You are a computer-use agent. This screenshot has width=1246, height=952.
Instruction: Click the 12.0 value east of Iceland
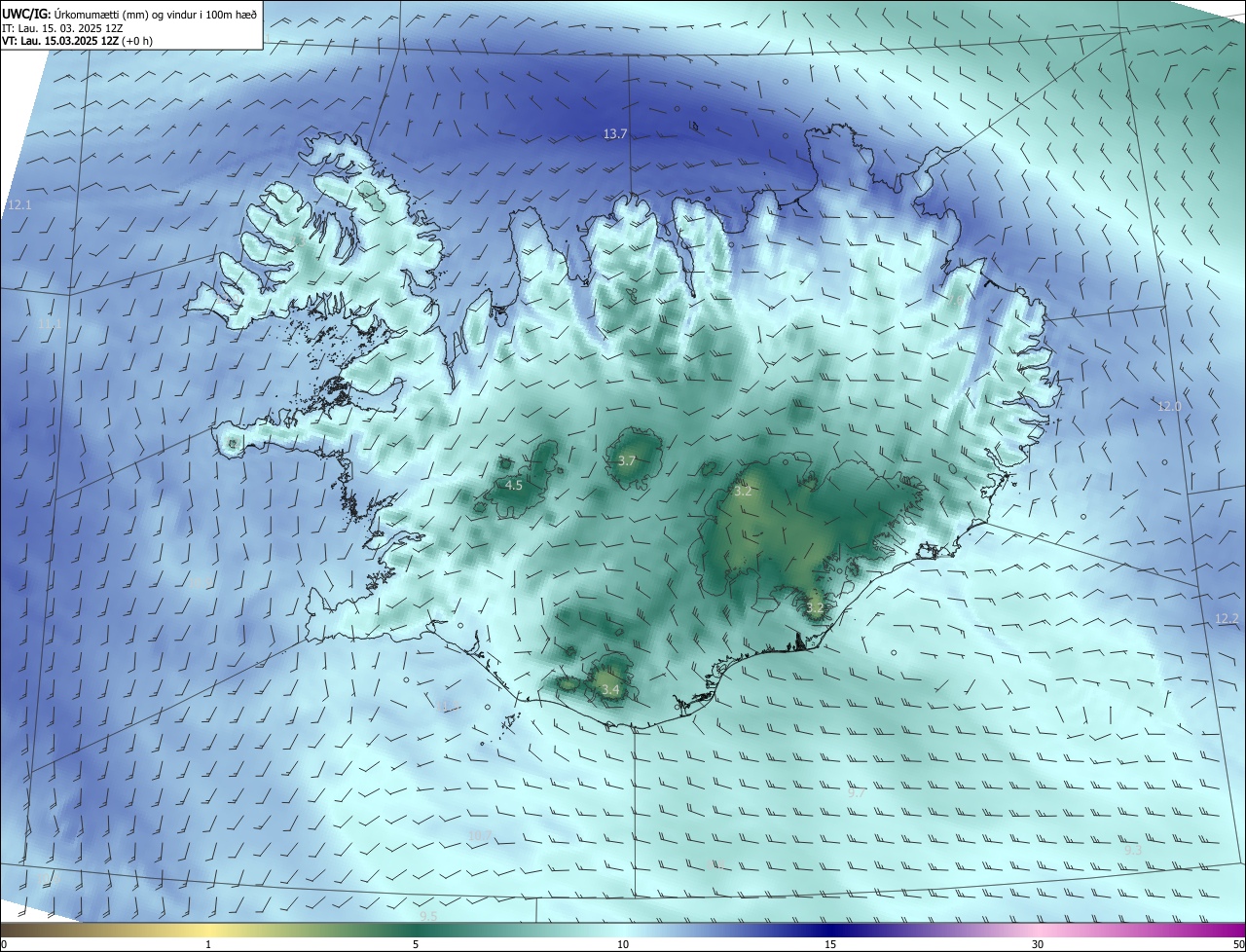pyautogui.click(x=1169, y=406)
